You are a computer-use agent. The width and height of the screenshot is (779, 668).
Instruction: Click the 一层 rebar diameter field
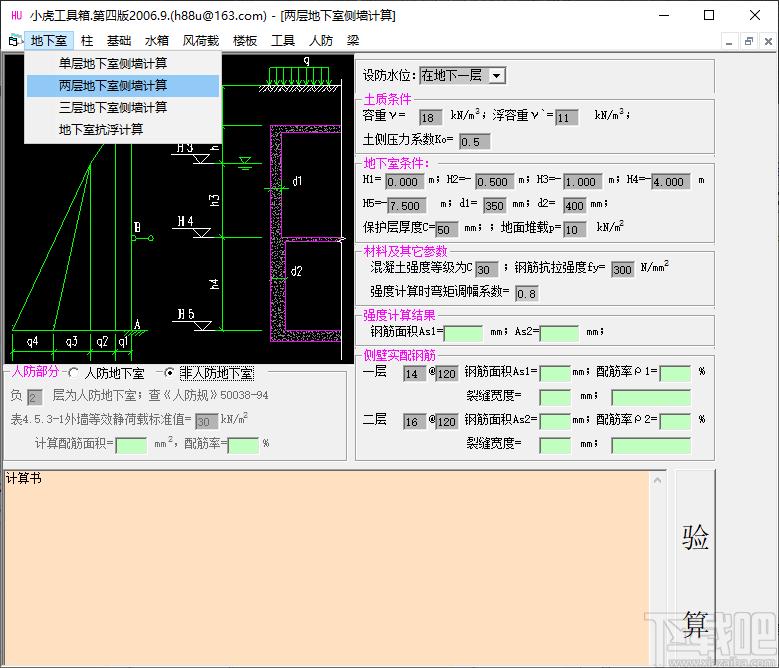click(x=414, y=373)
